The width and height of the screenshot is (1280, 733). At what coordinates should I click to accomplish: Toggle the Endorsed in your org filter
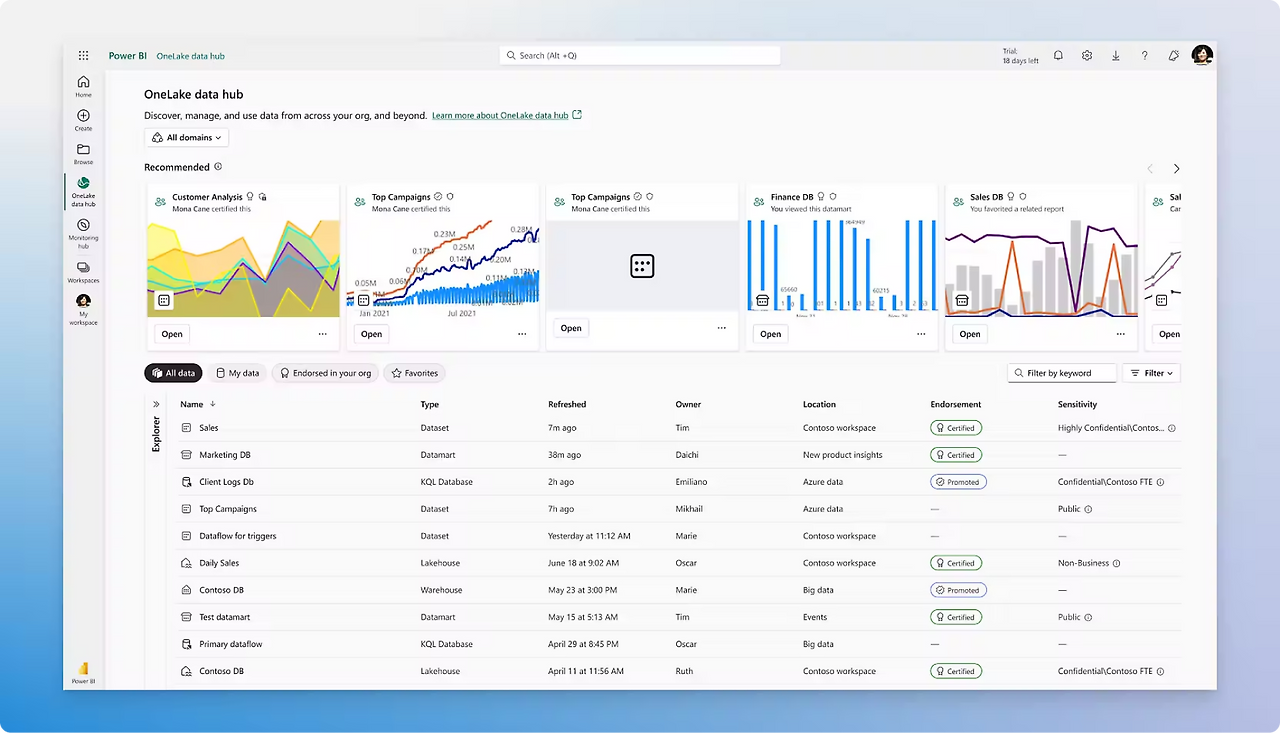[x=326, y=373]
